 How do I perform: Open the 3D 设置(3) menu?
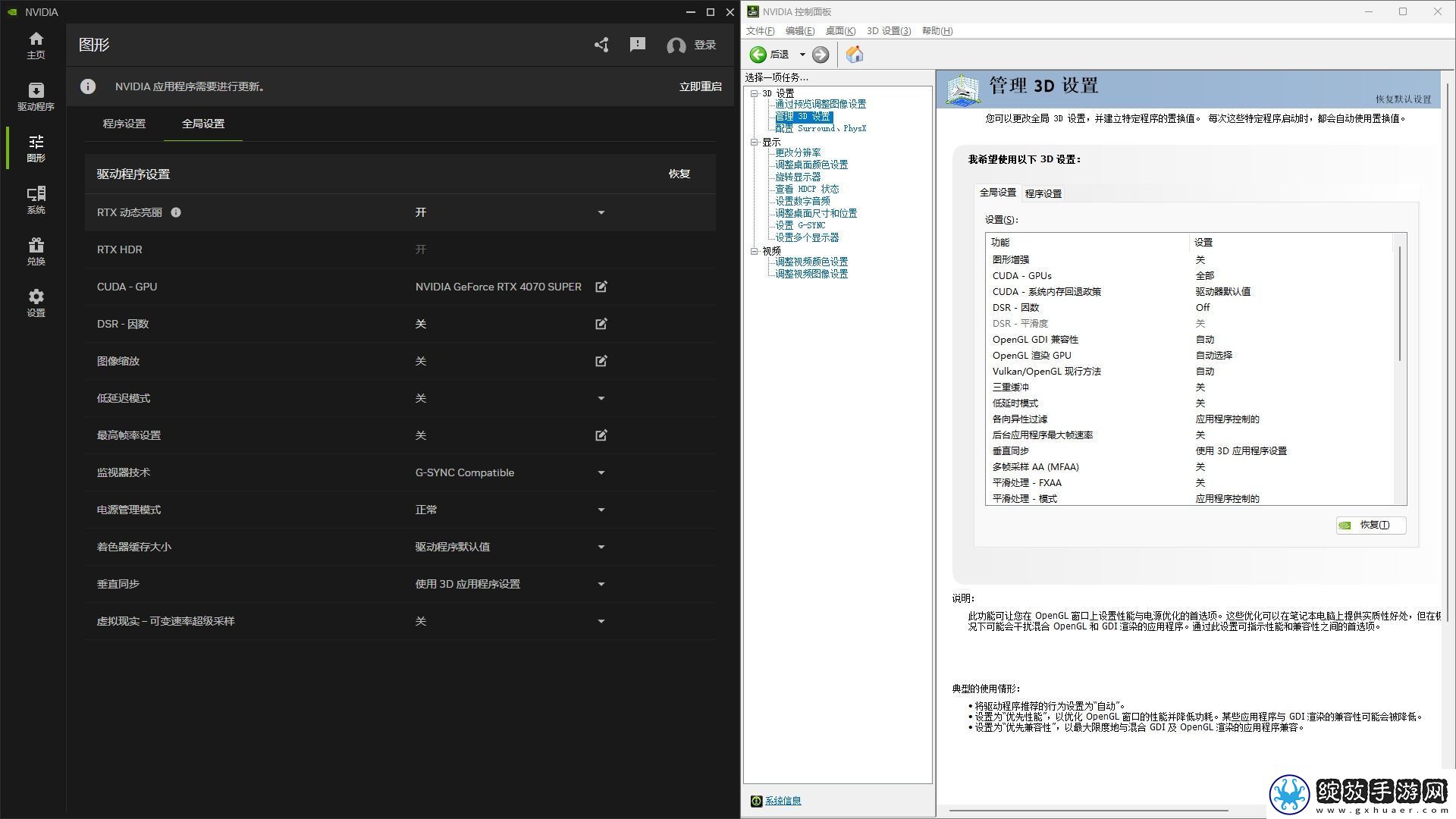889,31
